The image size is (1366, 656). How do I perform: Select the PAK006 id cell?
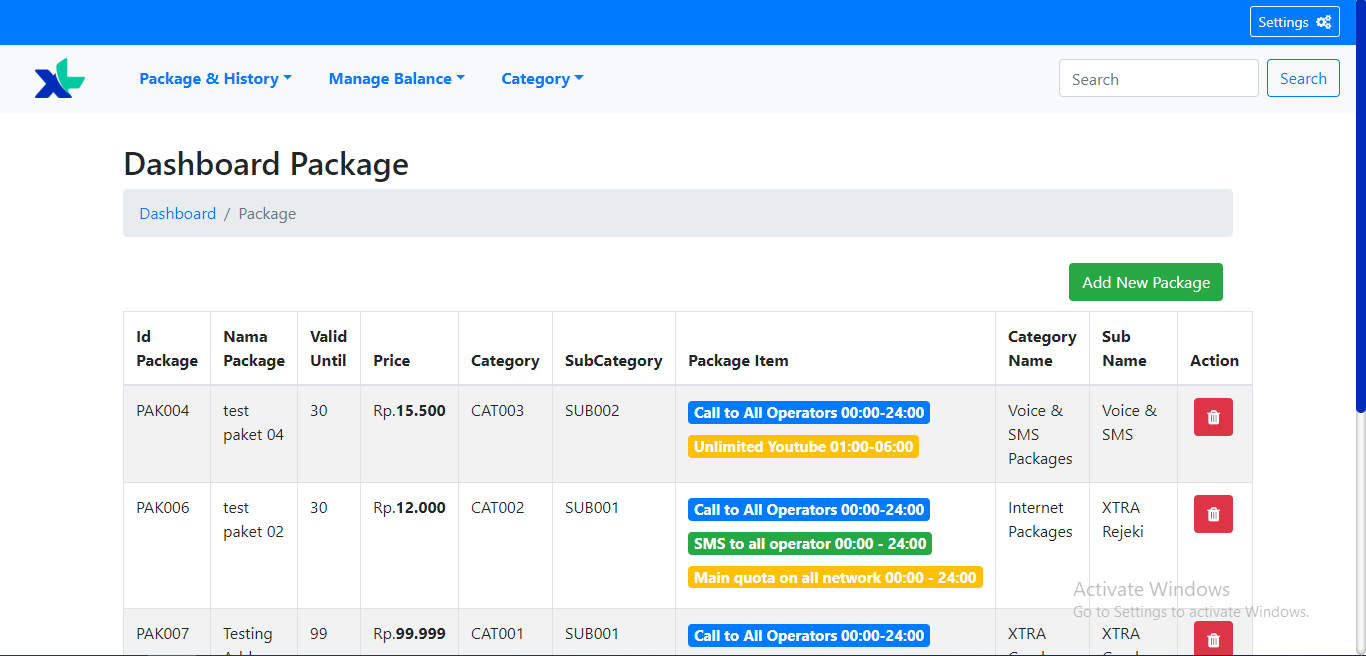[x=167, y=546]
